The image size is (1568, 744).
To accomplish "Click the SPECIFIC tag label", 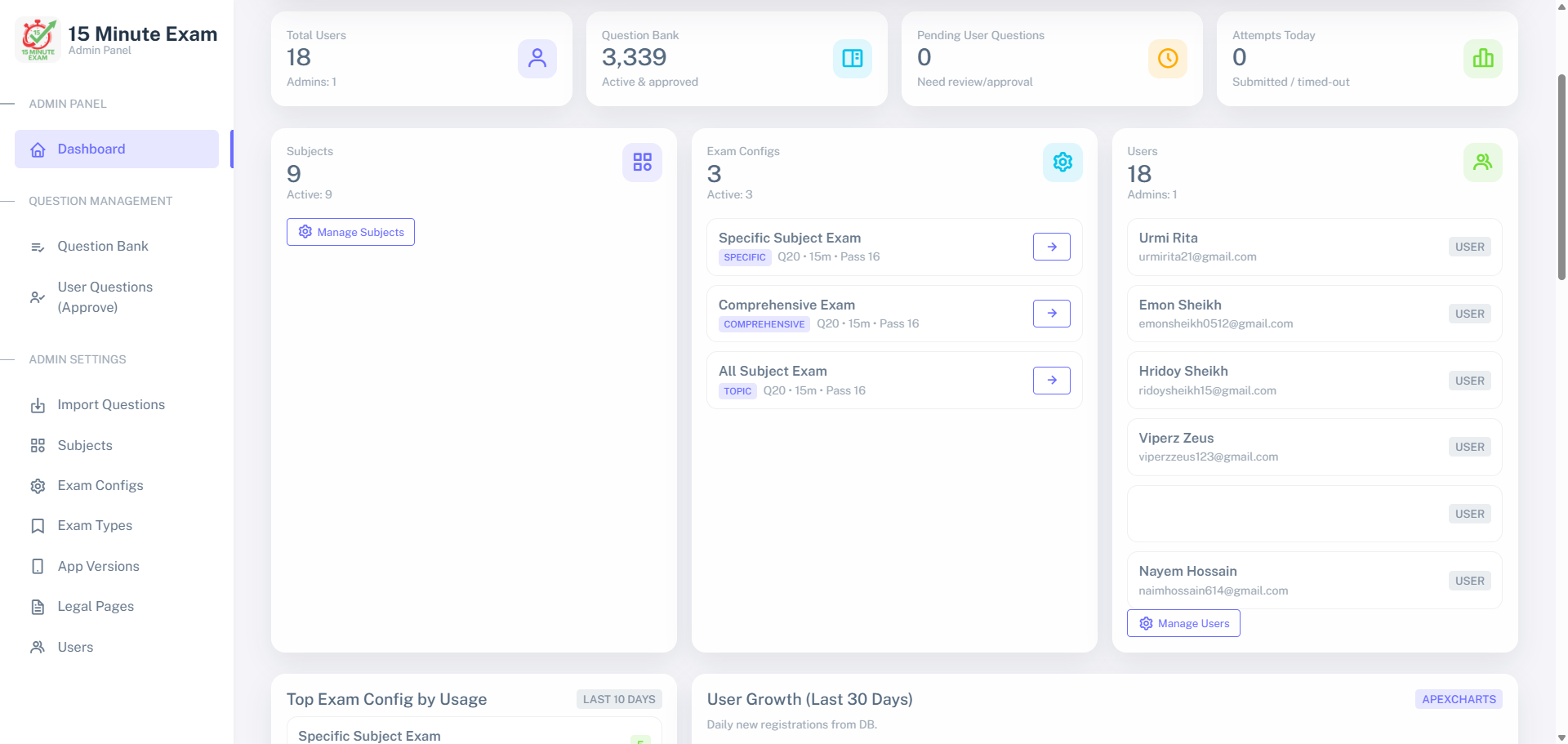I will click(x=745, y=257).
